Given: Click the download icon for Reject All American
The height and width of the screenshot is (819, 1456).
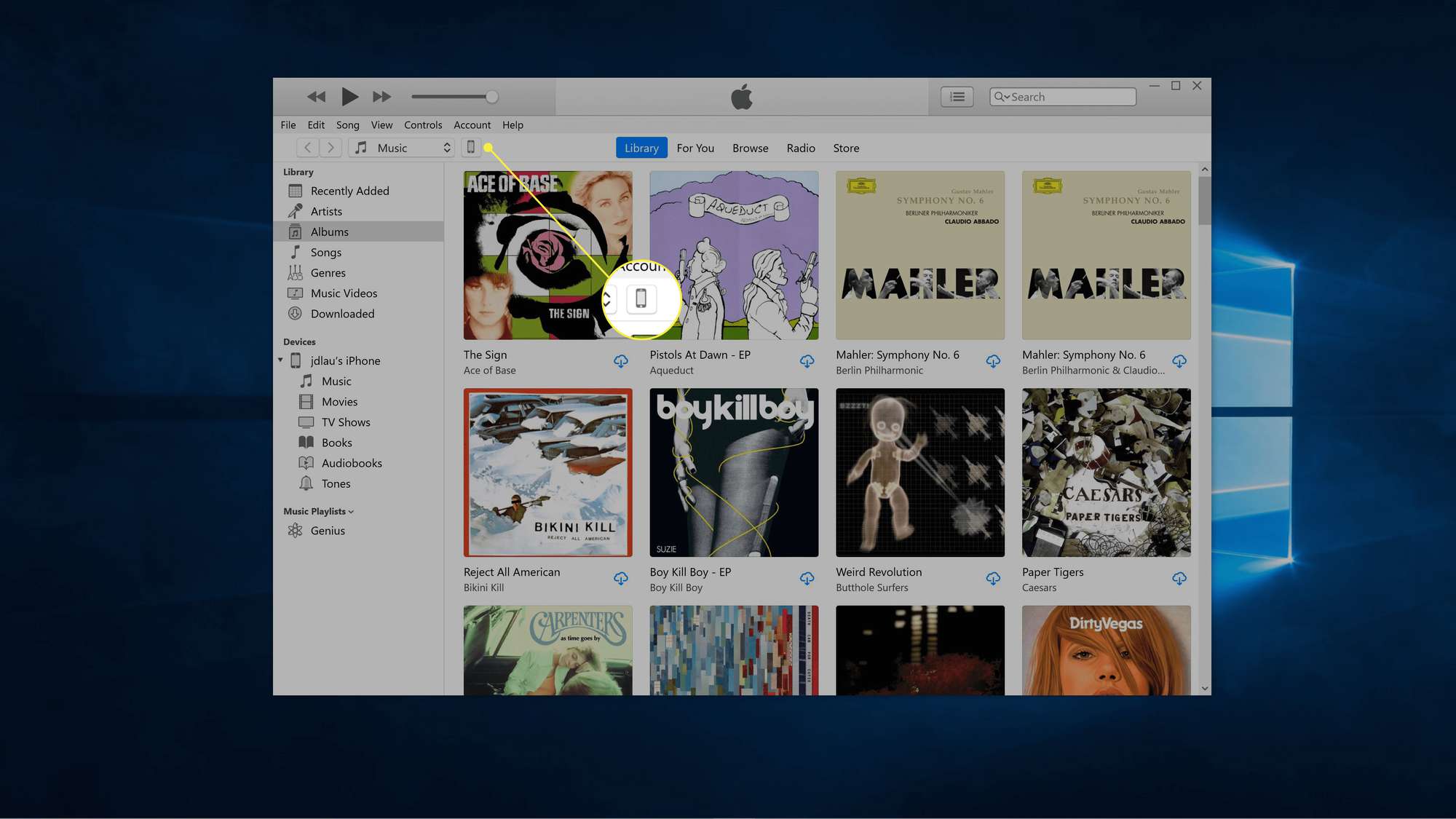Looking at the screenshot, I should click(x=622, y=578).
